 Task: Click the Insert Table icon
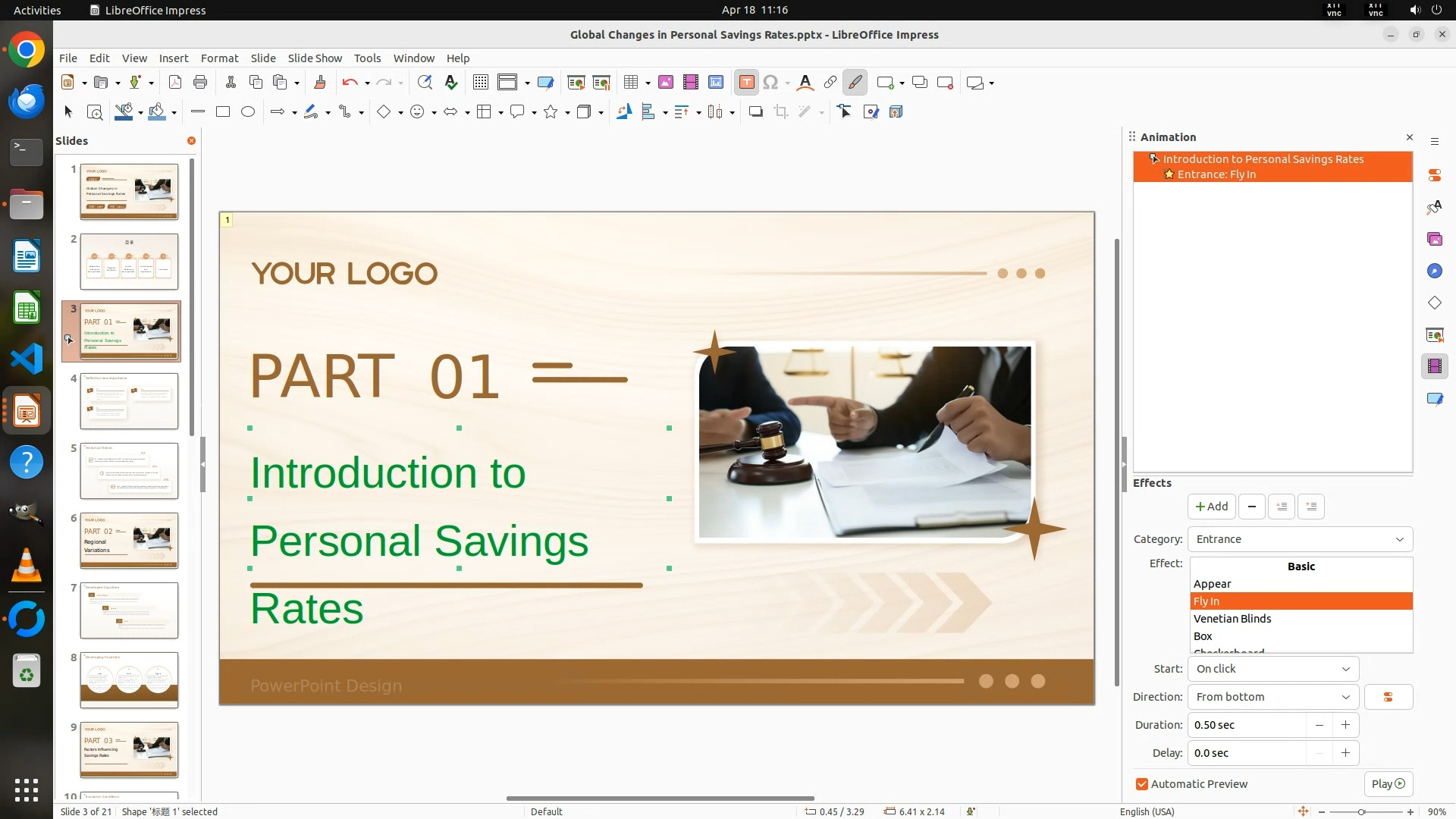click(x=630, y=83)
